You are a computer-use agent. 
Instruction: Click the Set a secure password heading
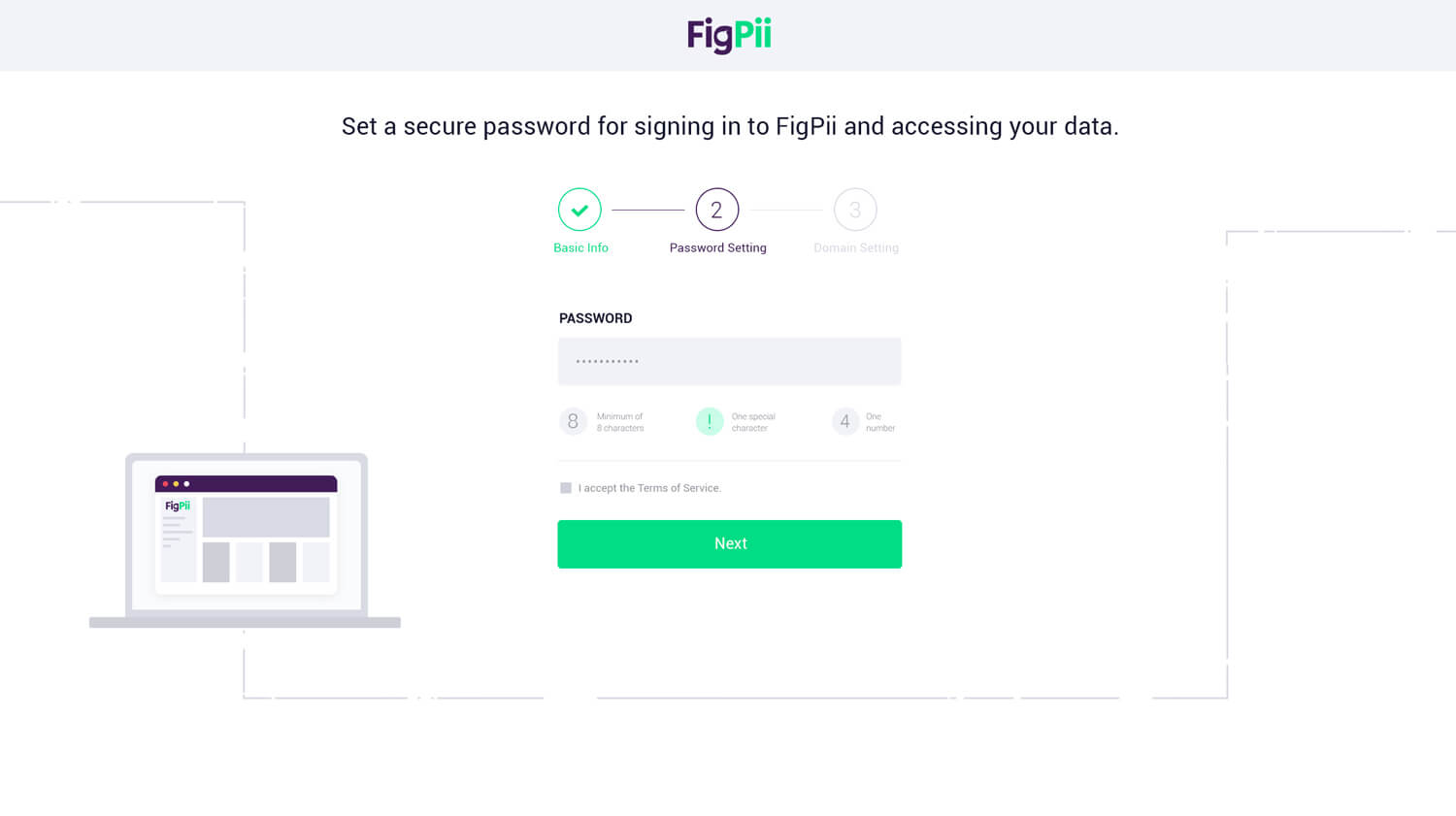[730, 126]
